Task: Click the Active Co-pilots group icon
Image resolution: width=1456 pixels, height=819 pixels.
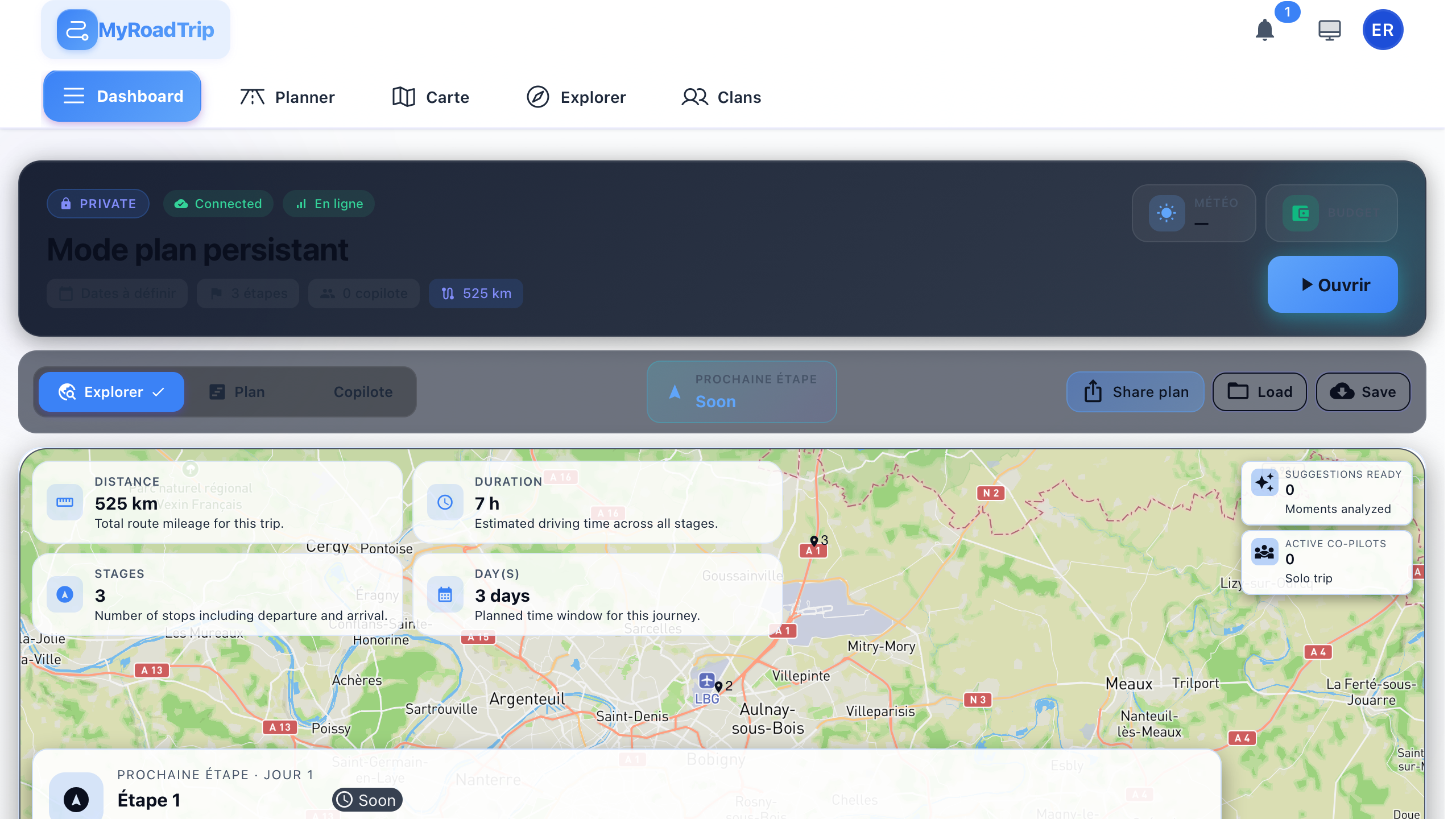Action: pos(1265,552)
